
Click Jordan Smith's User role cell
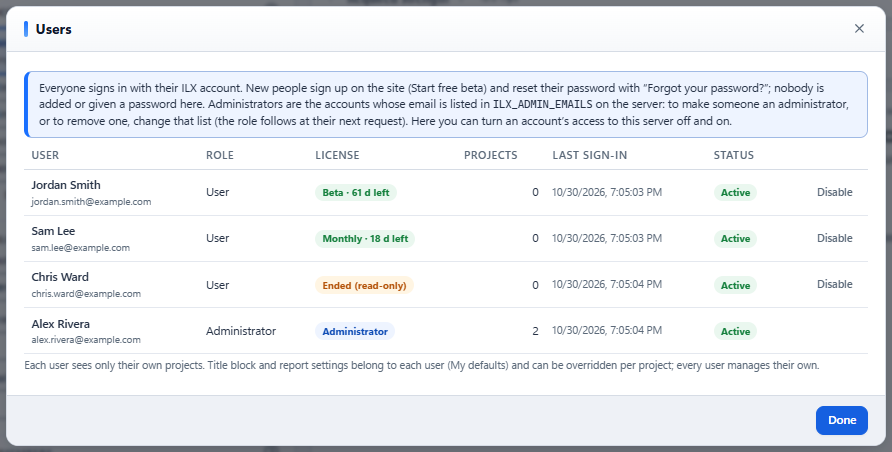click(x=217, y=192)
